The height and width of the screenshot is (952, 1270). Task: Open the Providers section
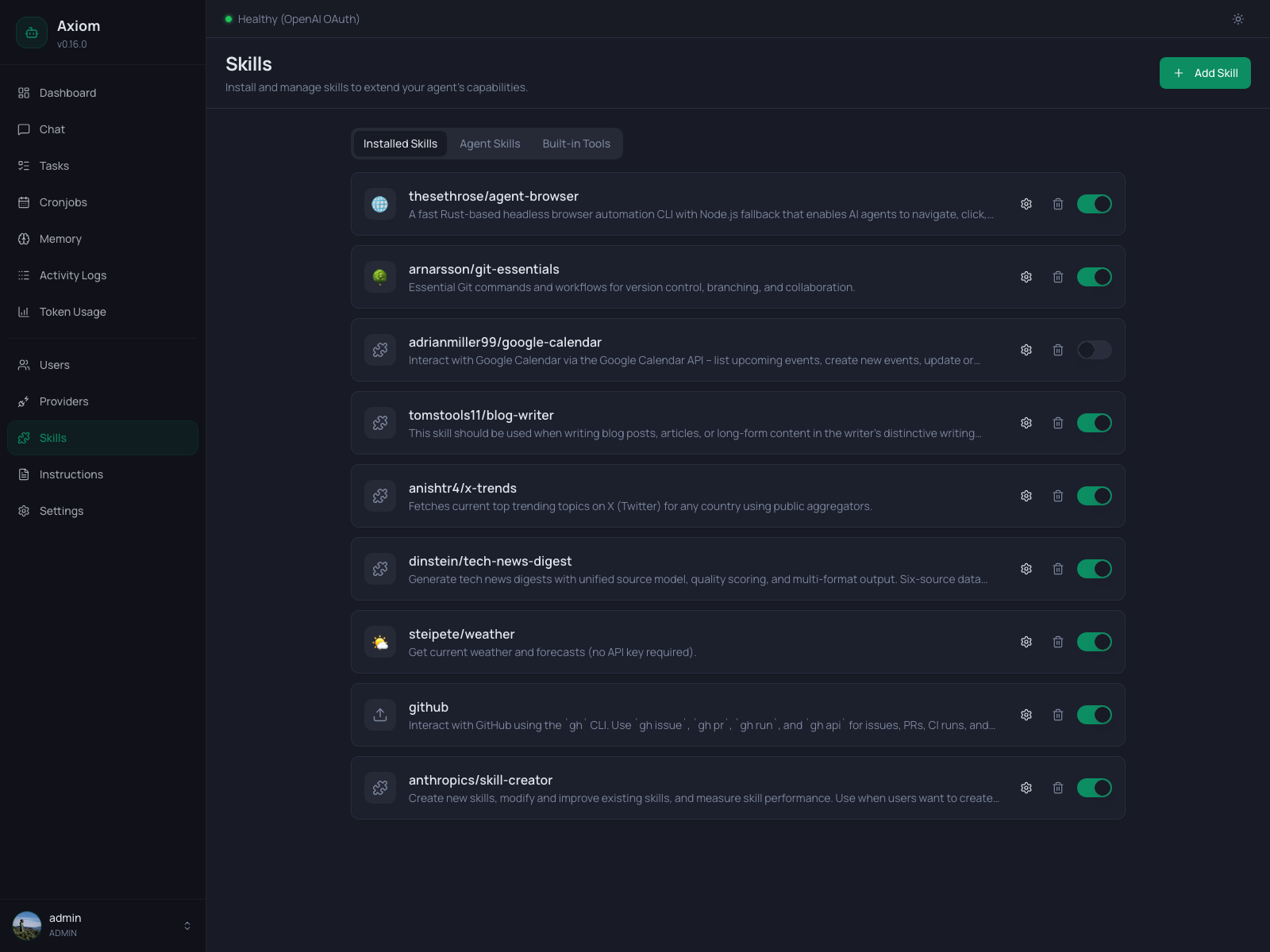point(63,401)
